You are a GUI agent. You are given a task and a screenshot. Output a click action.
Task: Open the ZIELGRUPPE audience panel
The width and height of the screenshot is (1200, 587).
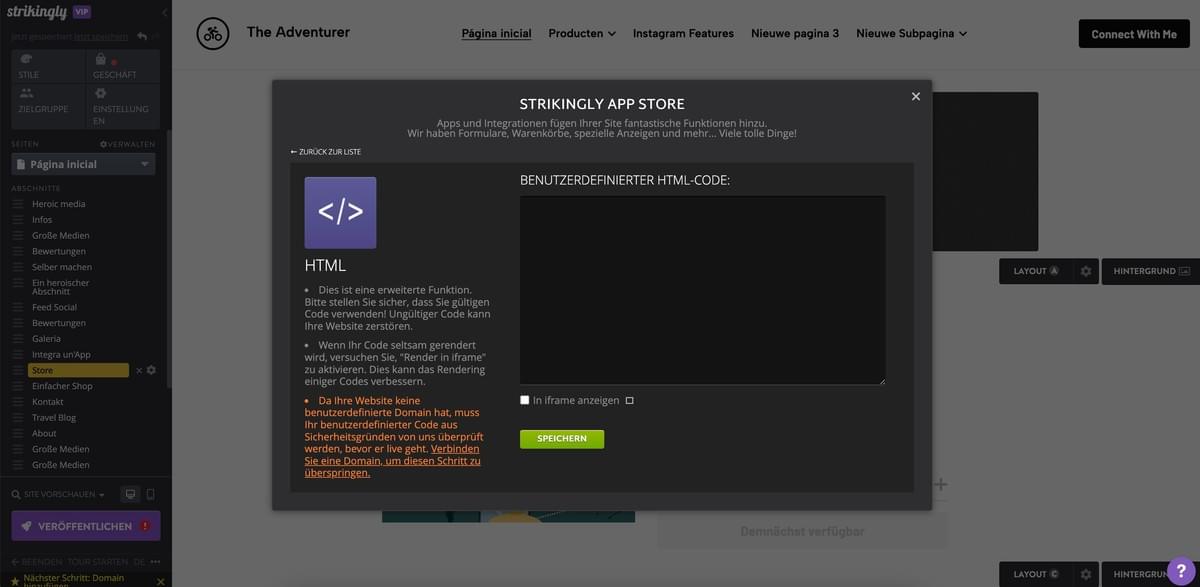tap(46, 102)
